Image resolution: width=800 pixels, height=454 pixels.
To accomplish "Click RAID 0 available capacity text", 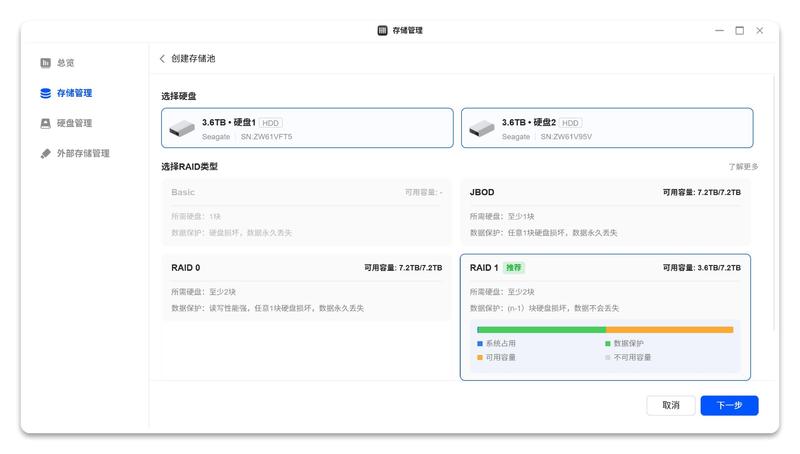I will coord(403,268).
